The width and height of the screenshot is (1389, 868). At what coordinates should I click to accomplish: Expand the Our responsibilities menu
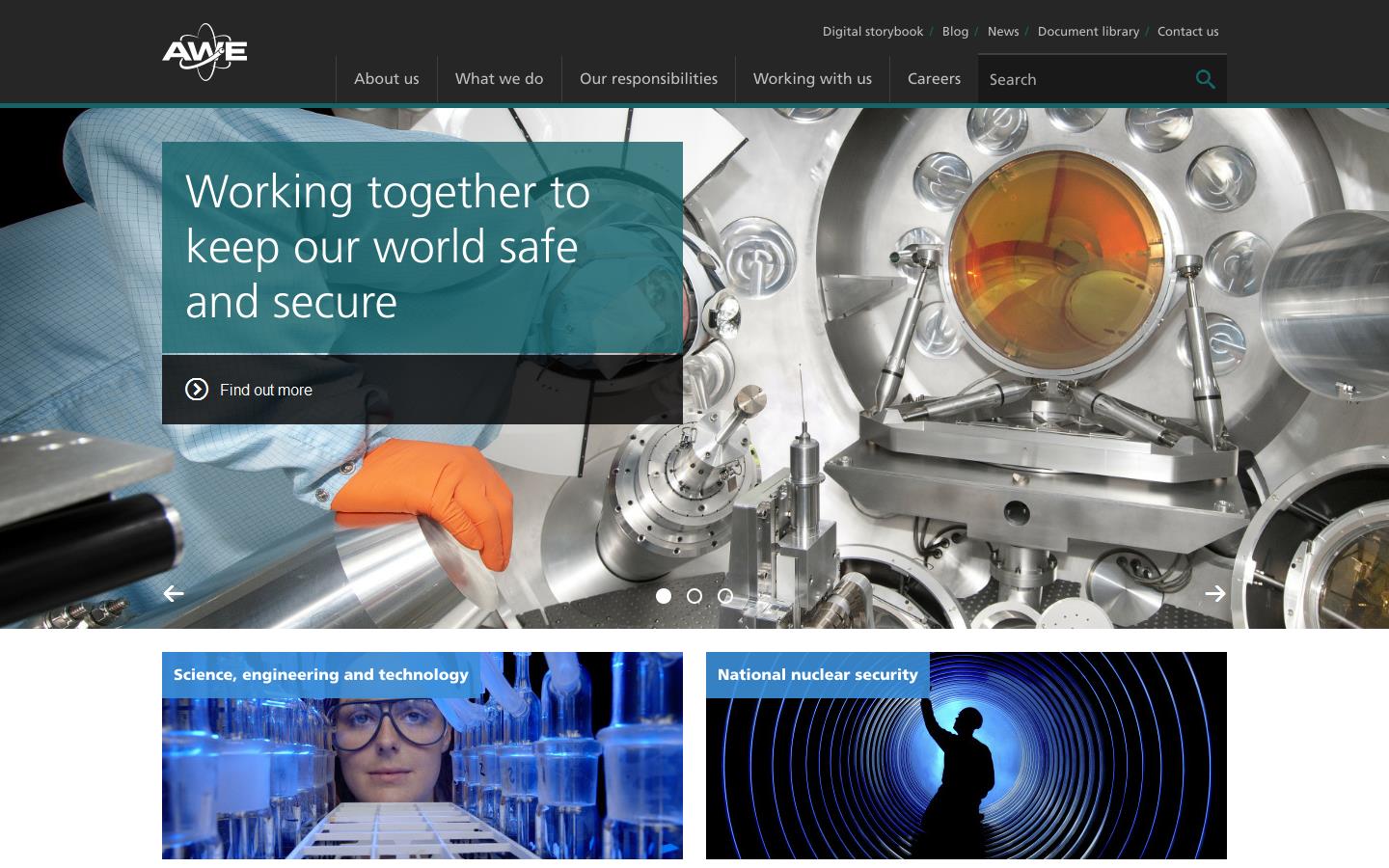(648, 79)
